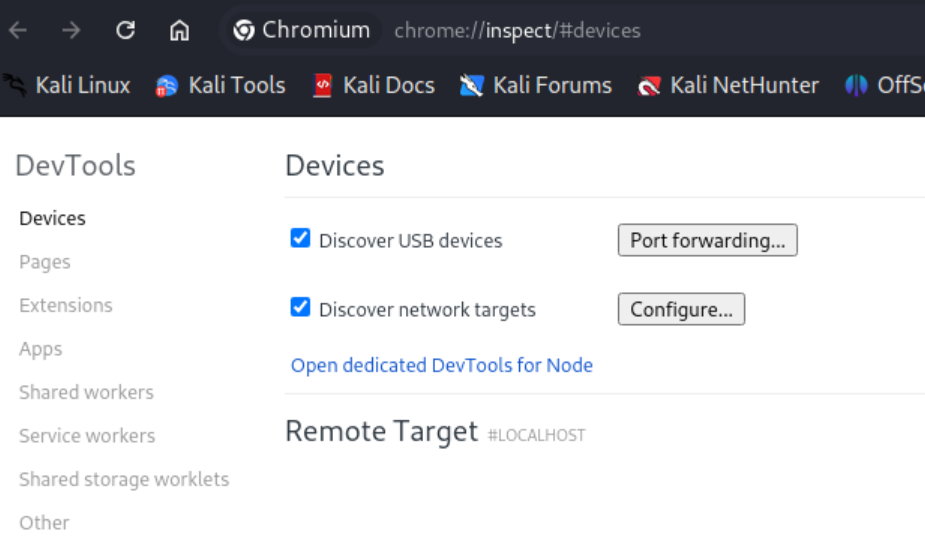Go back to the previous page
Viewport: 925px width, 553px height.
click(18, 30)
